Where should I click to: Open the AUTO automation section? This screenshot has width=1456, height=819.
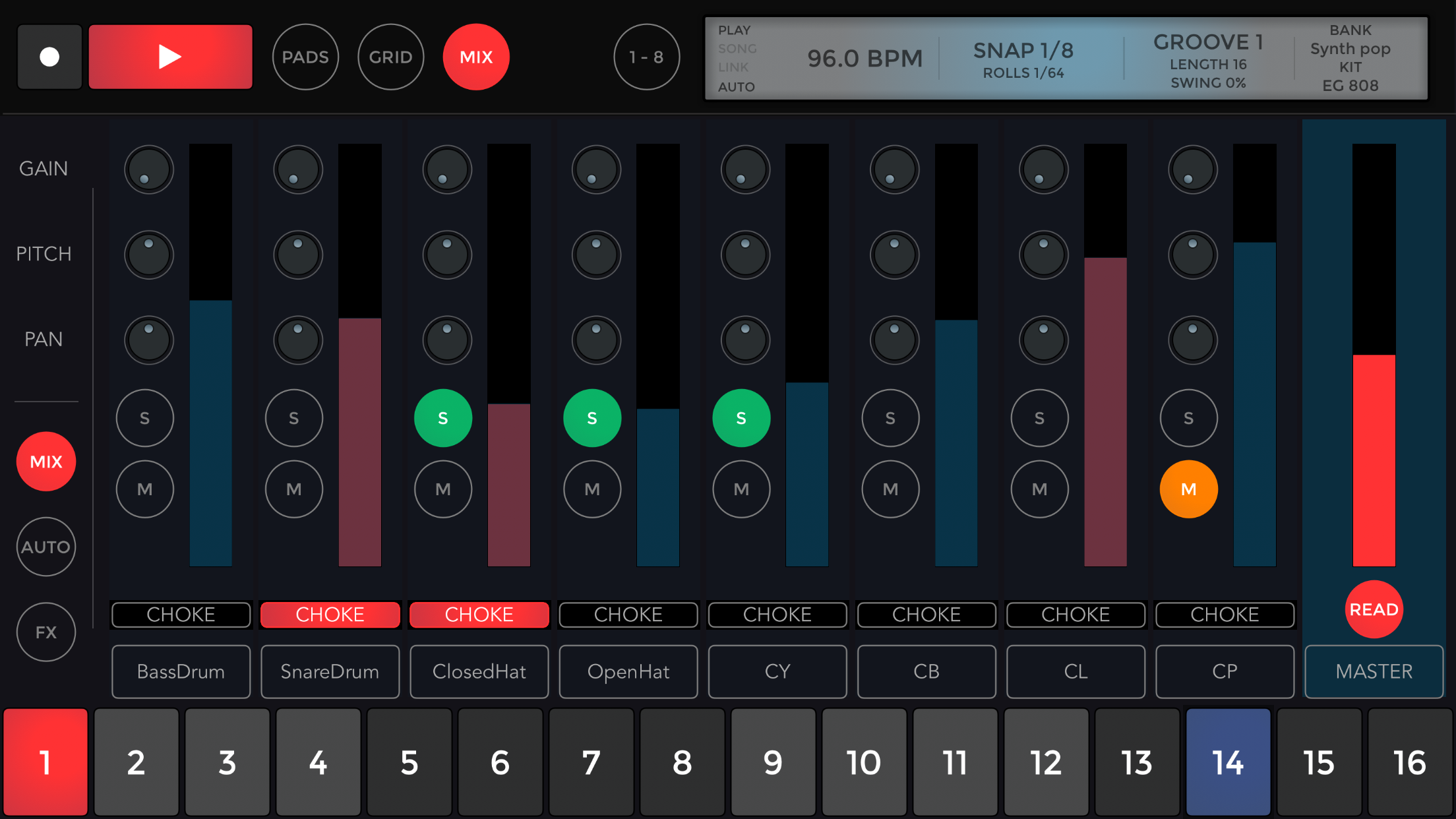(x=46, y=547)
